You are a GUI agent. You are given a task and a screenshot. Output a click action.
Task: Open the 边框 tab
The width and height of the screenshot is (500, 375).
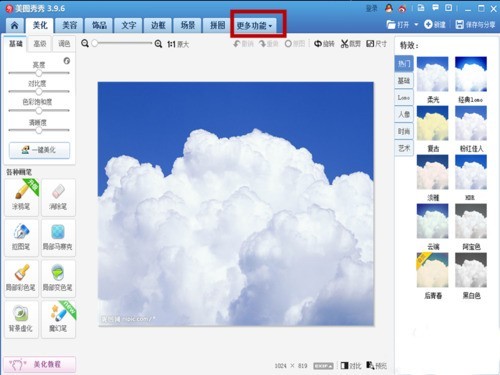[158, 25]
